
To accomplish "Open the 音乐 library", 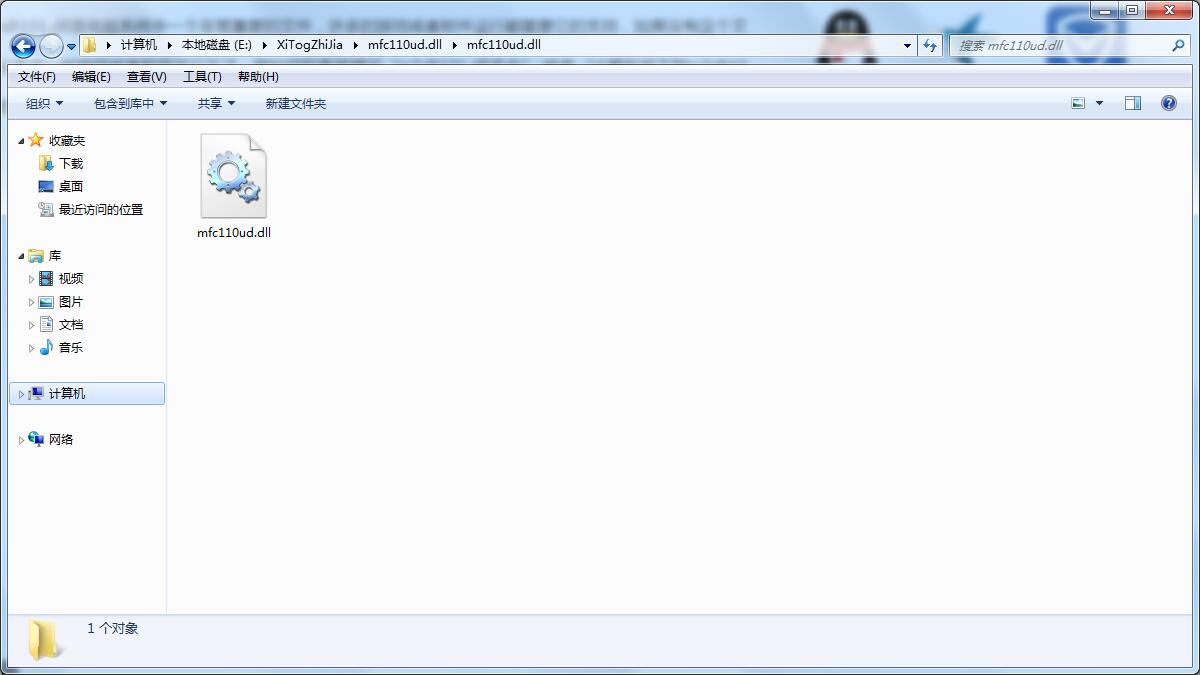I will click(x=68, y=347).
